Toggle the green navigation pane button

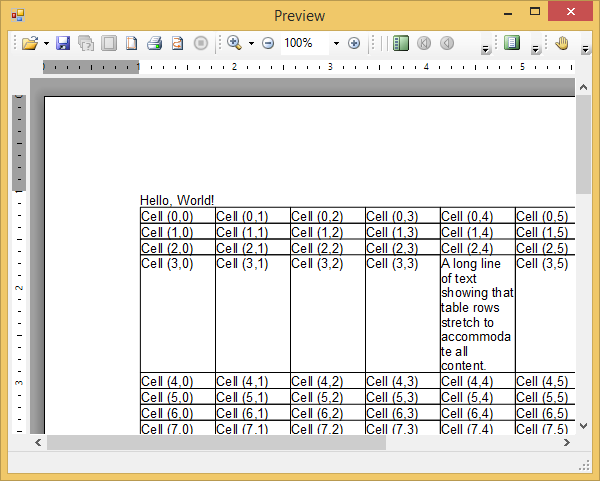pos(401,43)
